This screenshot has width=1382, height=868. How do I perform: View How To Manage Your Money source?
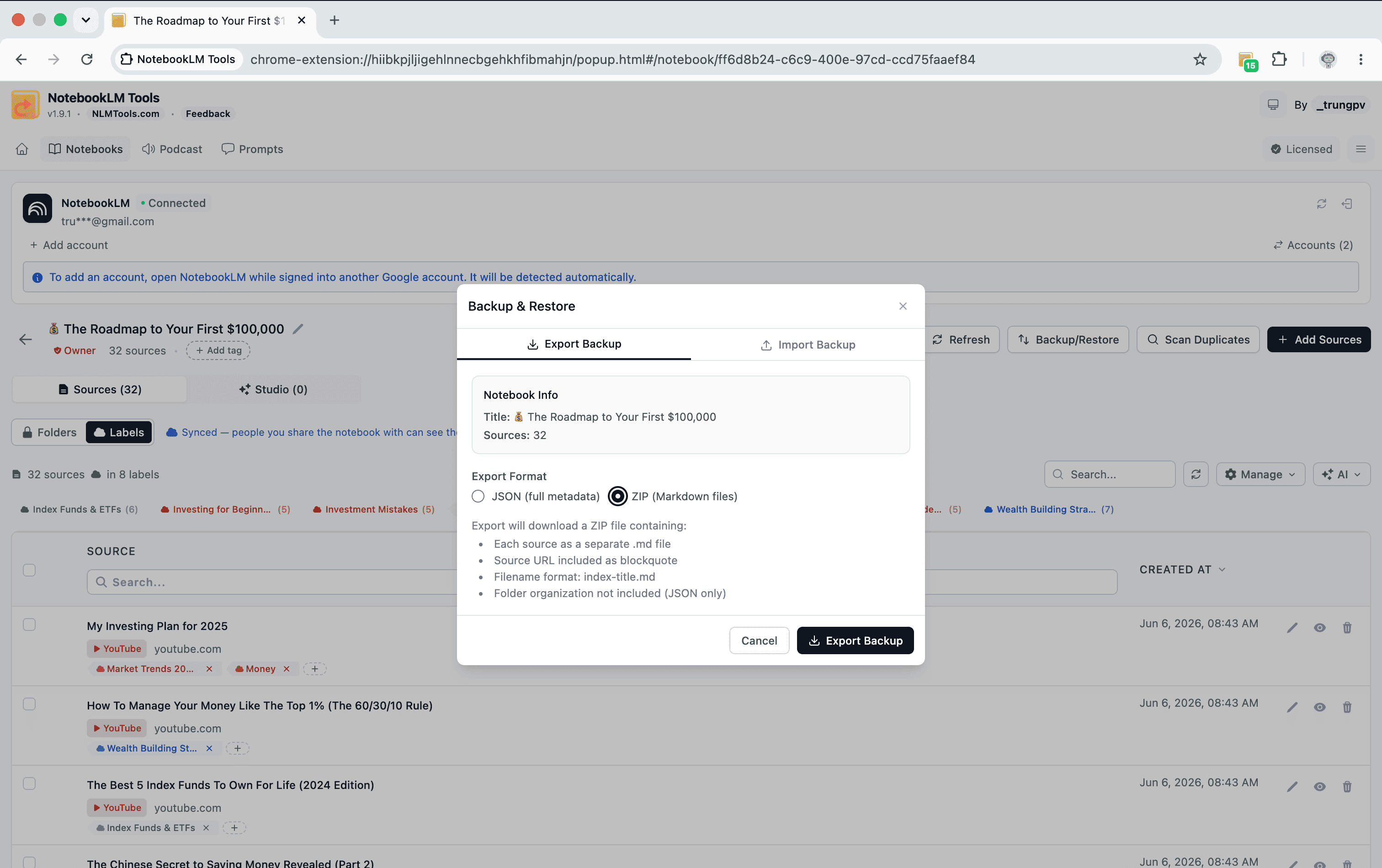(x=1319, y=707)
